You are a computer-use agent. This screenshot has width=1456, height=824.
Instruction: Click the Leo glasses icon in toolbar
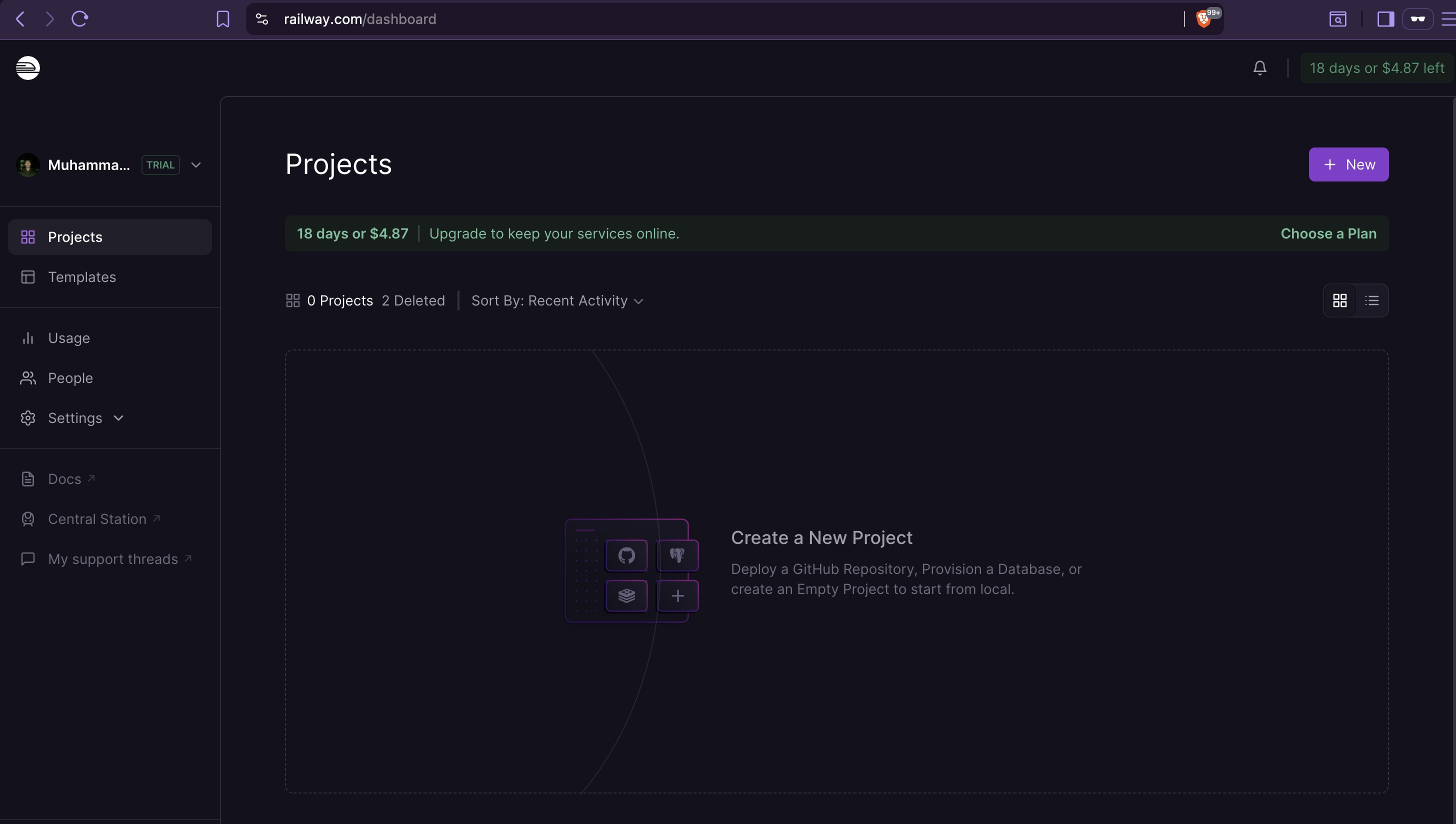[x=1417, y=19]
